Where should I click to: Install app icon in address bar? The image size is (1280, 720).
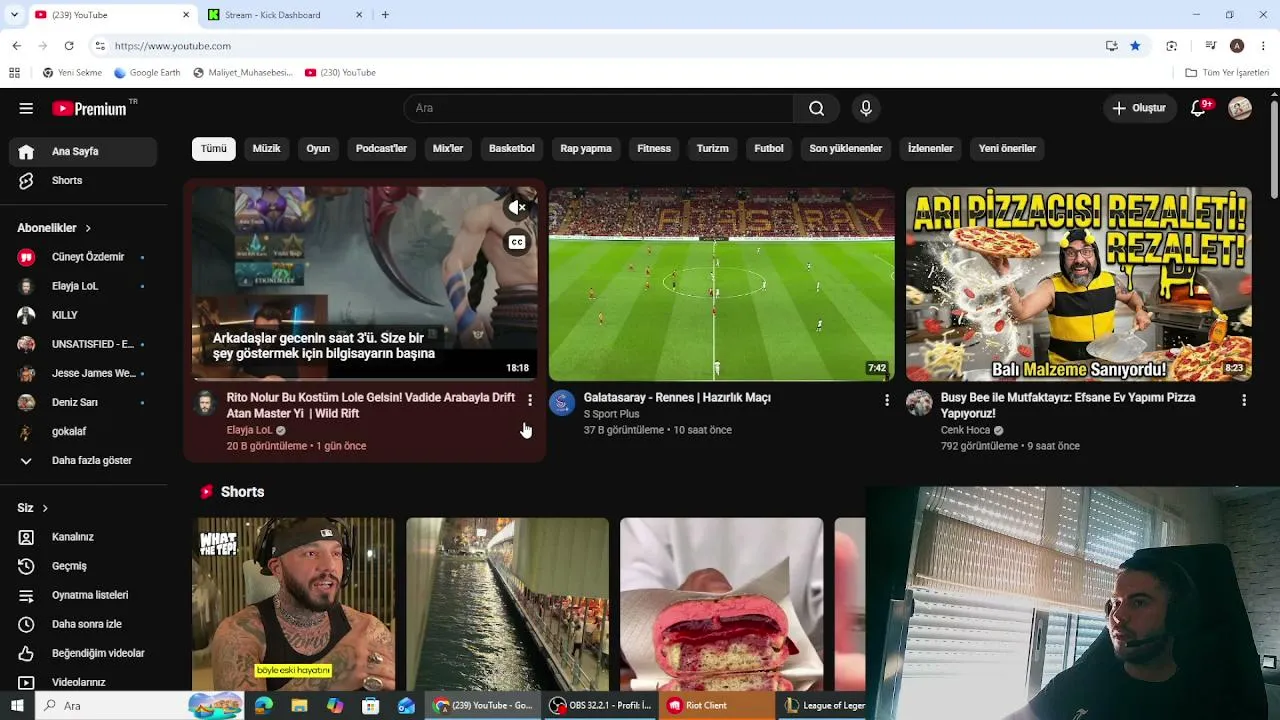1111,46
